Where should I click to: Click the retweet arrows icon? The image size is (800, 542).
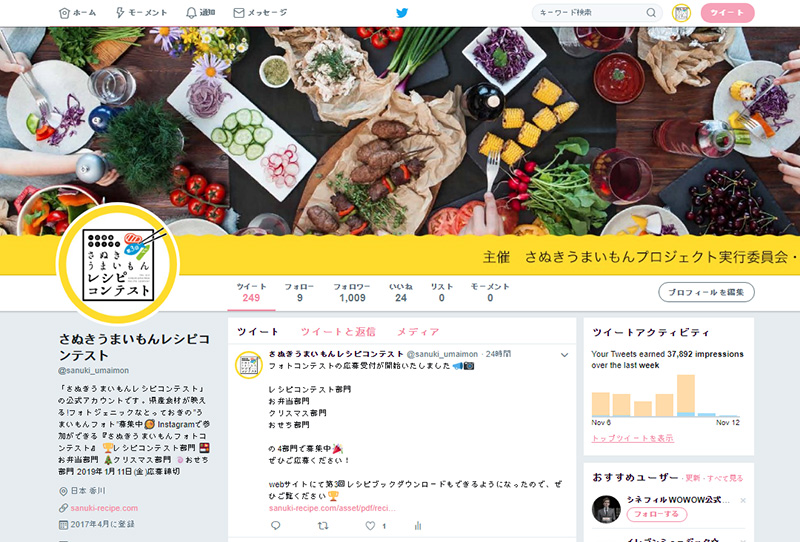click(323, 525)
